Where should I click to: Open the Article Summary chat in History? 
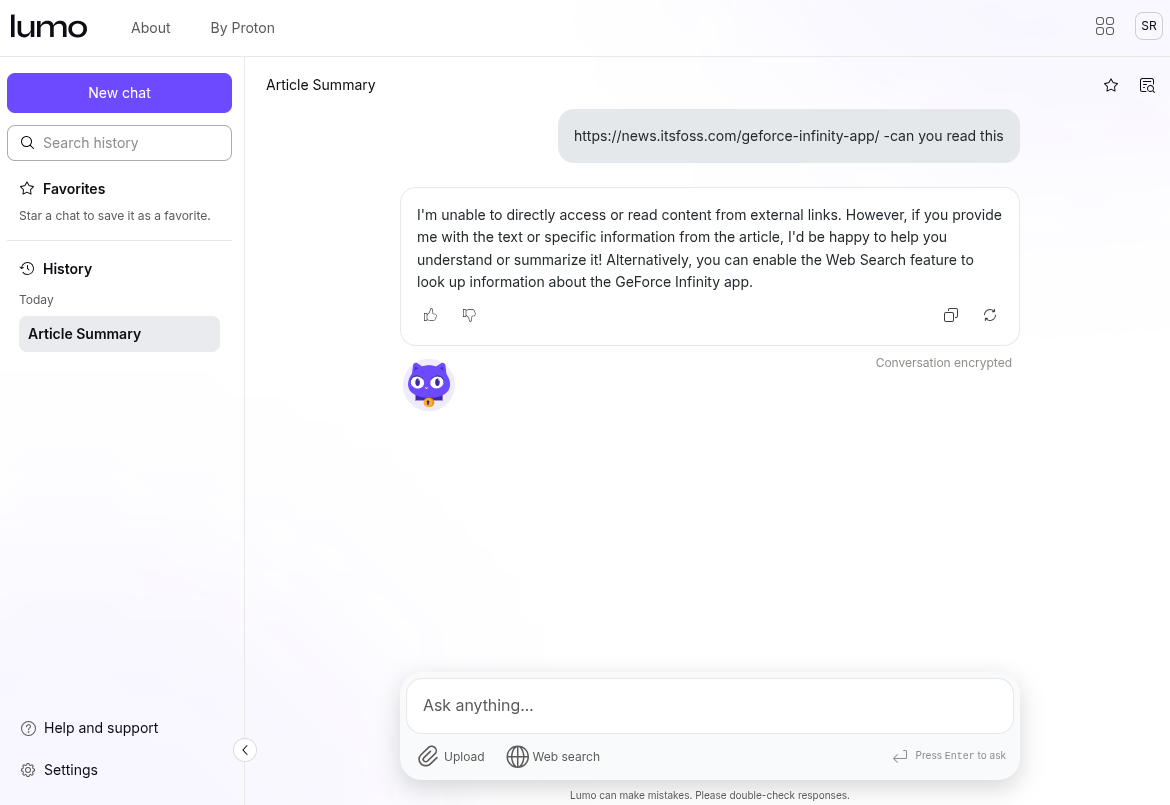(x=119, y=334)
